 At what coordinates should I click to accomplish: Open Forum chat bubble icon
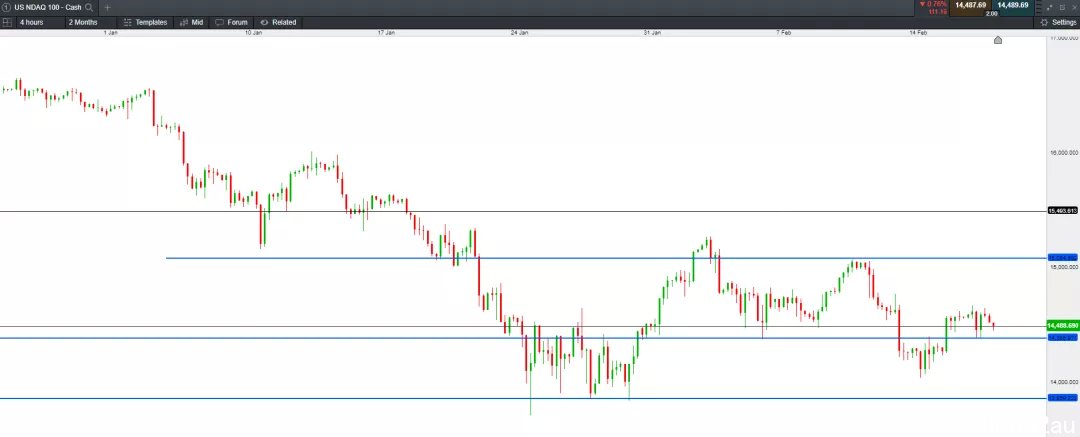[x=219, y=22]
